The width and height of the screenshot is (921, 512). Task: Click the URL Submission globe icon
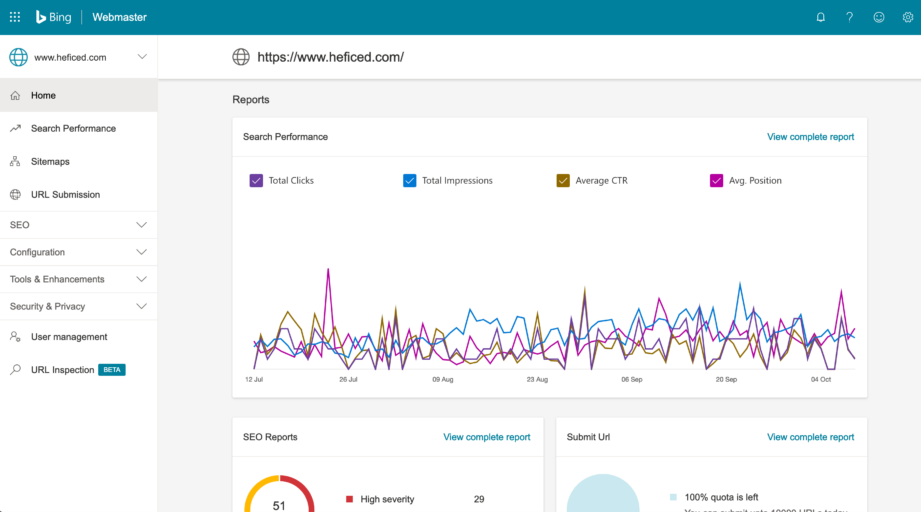click(15, 194)
